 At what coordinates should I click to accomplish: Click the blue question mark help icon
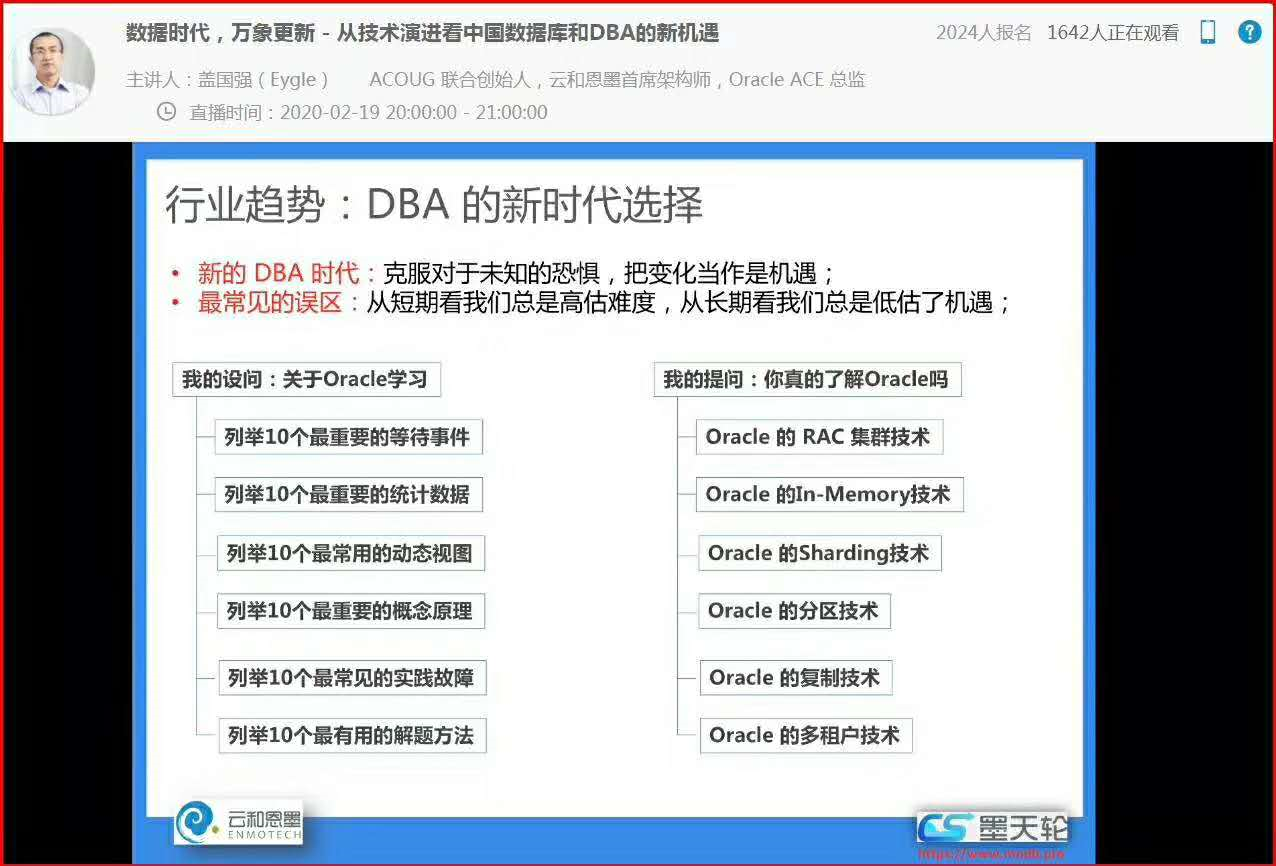pos(1249,32)
